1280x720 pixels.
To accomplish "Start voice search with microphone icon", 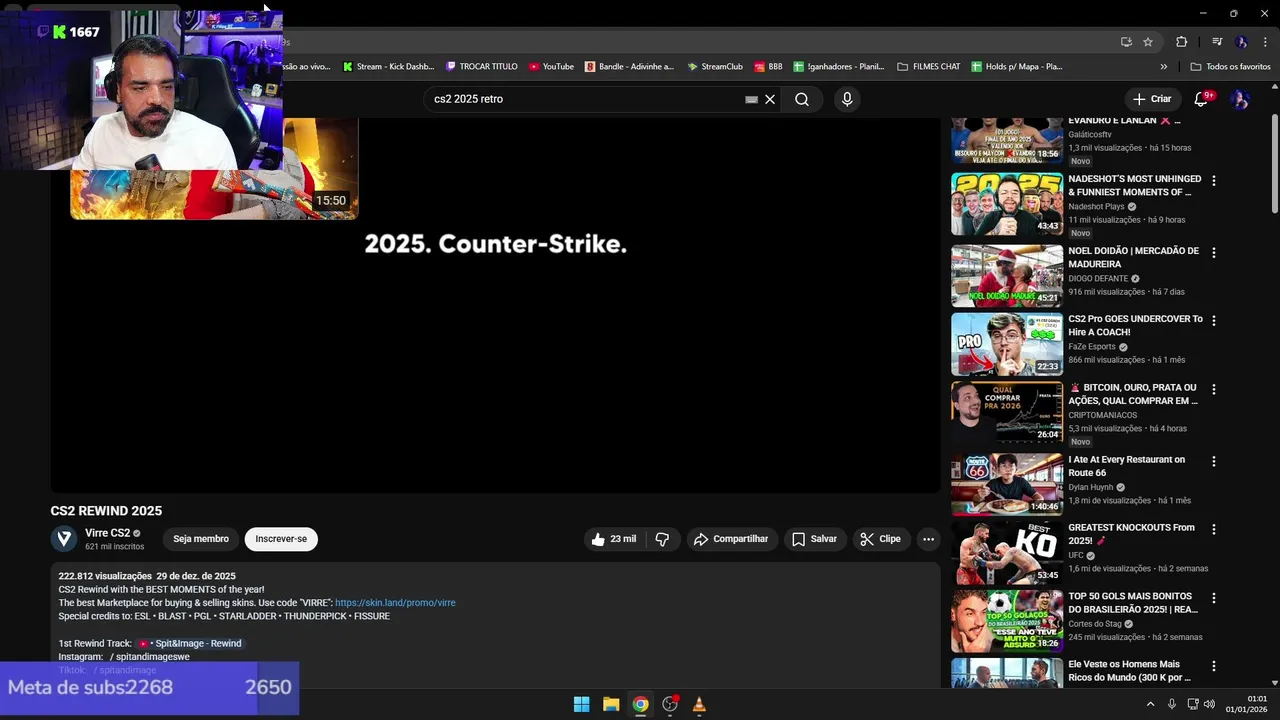I will 847,99.
